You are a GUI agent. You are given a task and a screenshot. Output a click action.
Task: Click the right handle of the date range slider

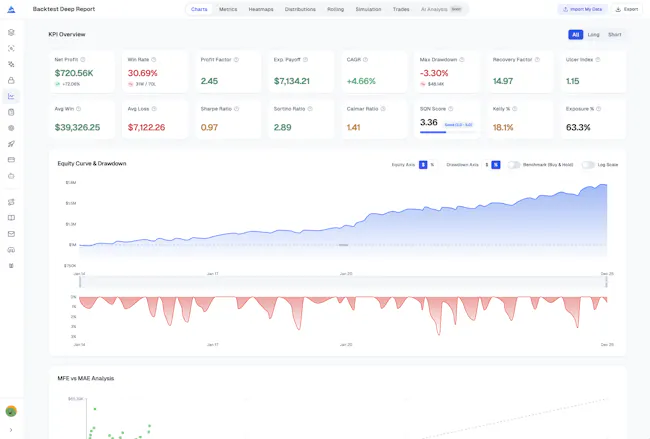606,282
